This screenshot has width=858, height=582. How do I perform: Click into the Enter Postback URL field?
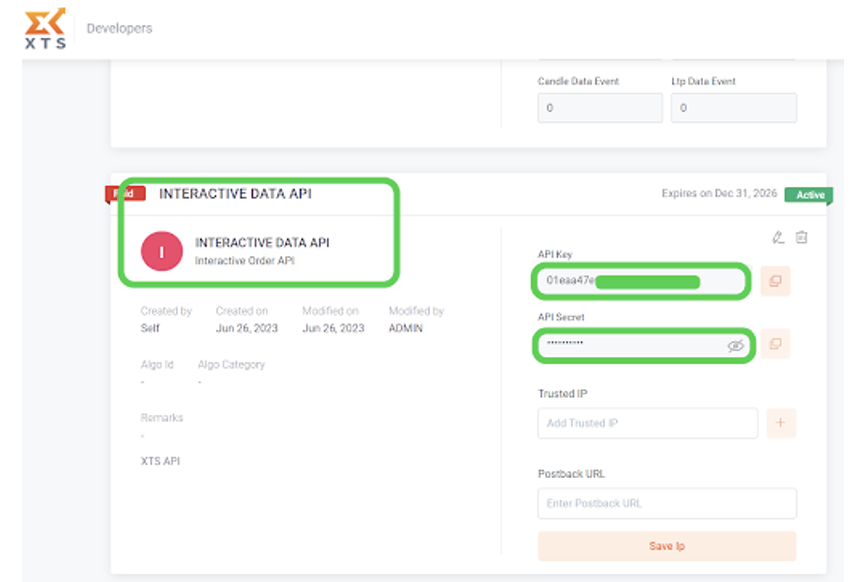[666, 503]
